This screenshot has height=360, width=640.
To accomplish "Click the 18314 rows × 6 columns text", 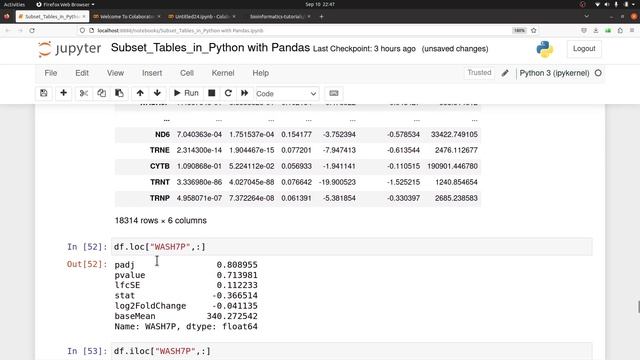I will tap(160, 220).
